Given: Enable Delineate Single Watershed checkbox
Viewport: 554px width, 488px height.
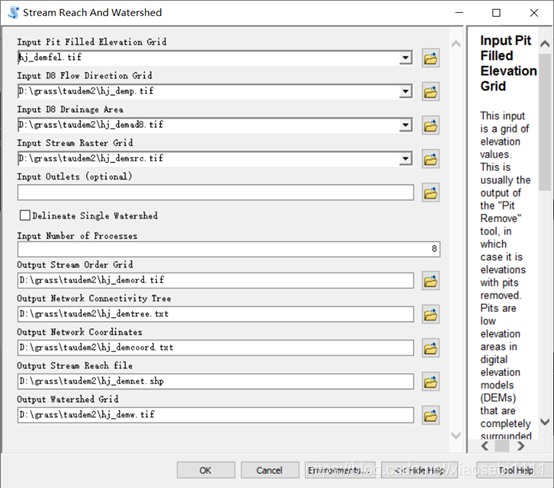Looking at the screenshot, I should [25, 215].
